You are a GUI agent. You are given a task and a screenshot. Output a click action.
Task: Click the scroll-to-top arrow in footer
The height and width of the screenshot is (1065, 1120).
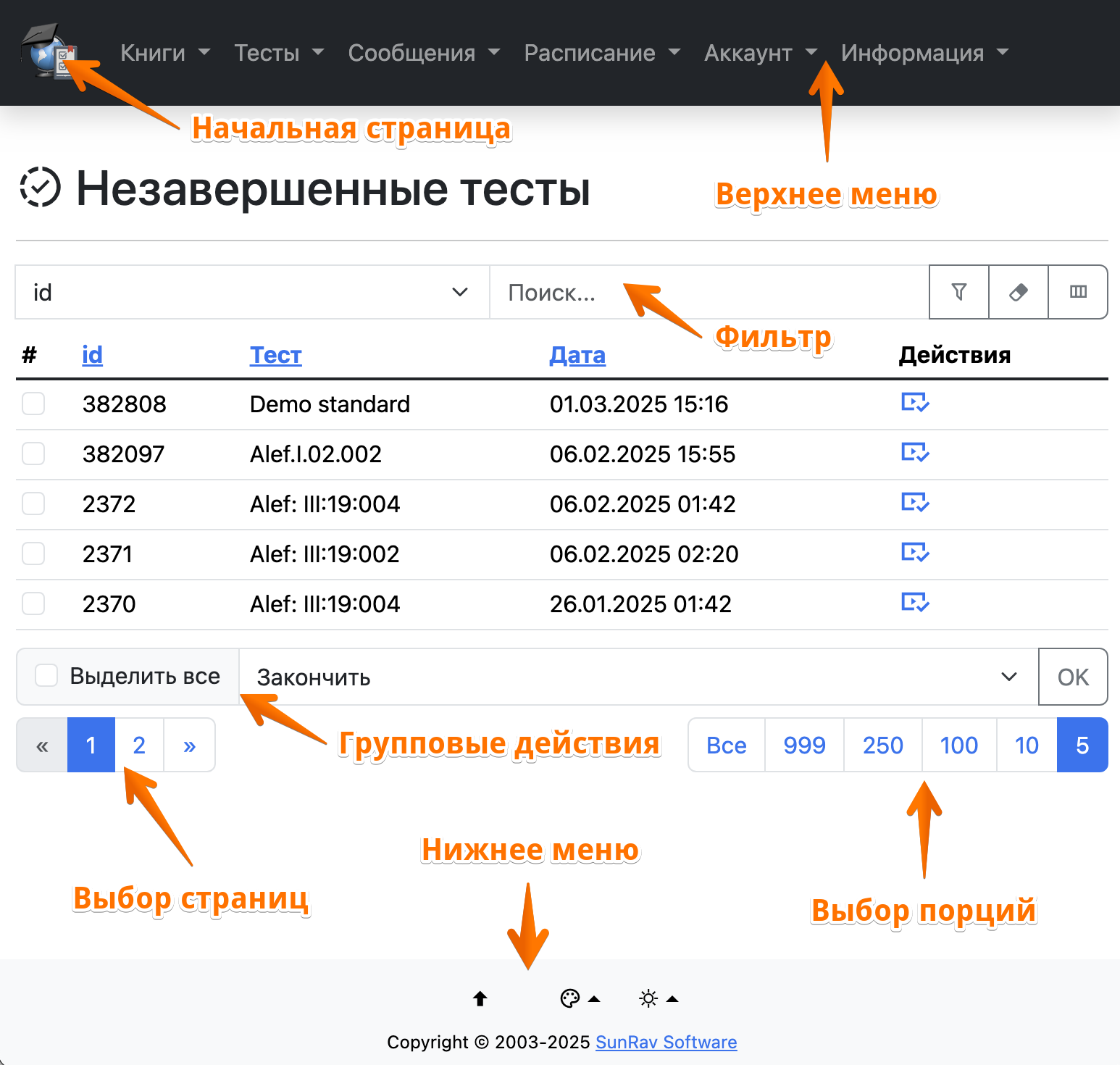[x=480, y=999]
